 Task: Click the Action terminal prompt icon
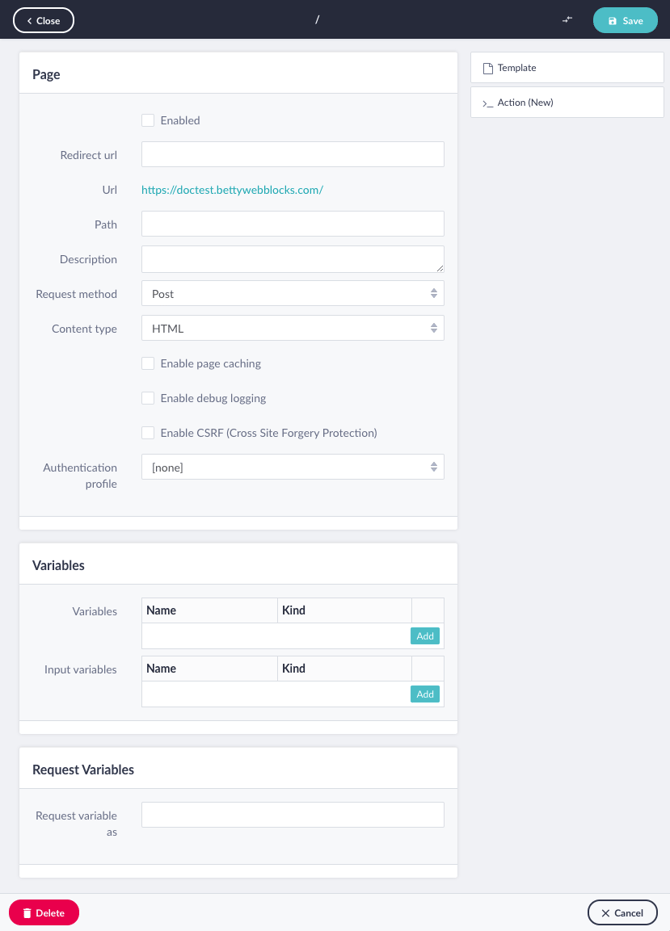[488, 103]
